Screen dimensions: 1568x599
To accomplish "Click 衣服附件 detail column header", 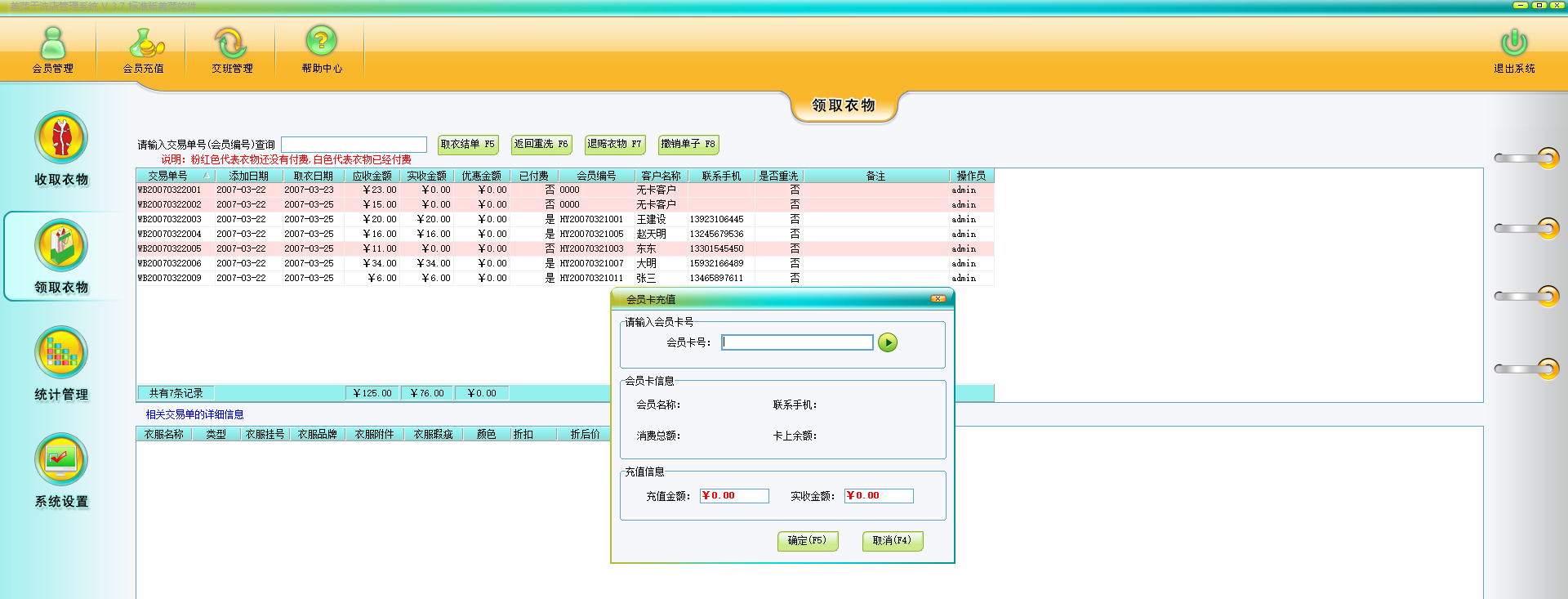I will [x=375, y=435].
